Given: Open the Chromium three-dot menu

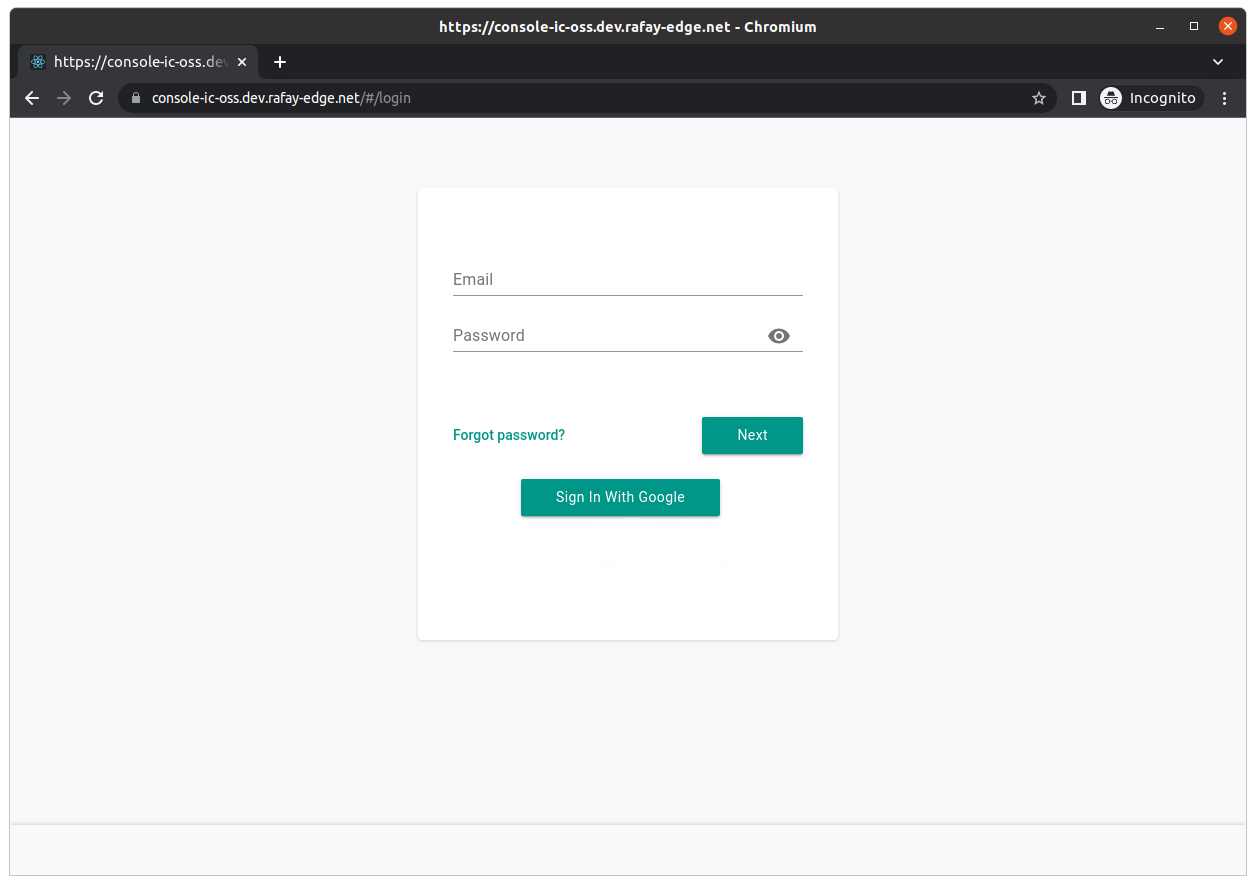Looking at the screenshot, I should point(1225,98).
